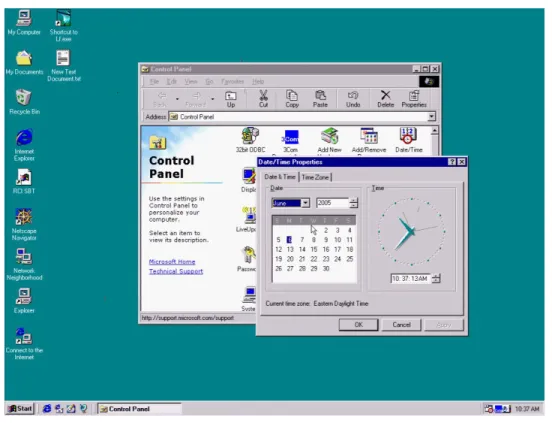Viewport: 552px width, 423px height.
Task: Switch to the Time Zone tab
Action: click(x=315, y=177)
